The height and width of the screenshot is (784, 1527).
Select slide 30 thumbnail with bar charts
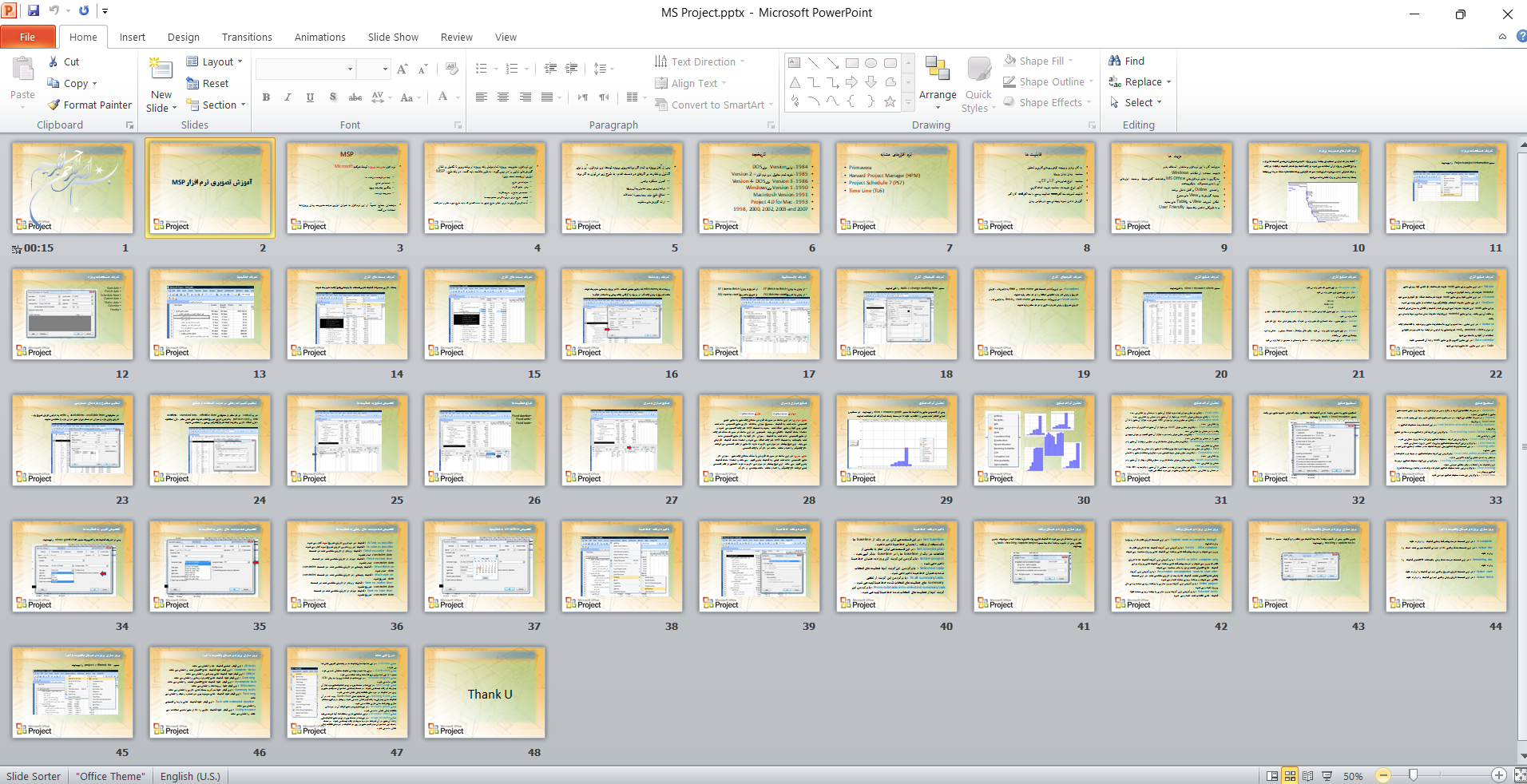1034,441
